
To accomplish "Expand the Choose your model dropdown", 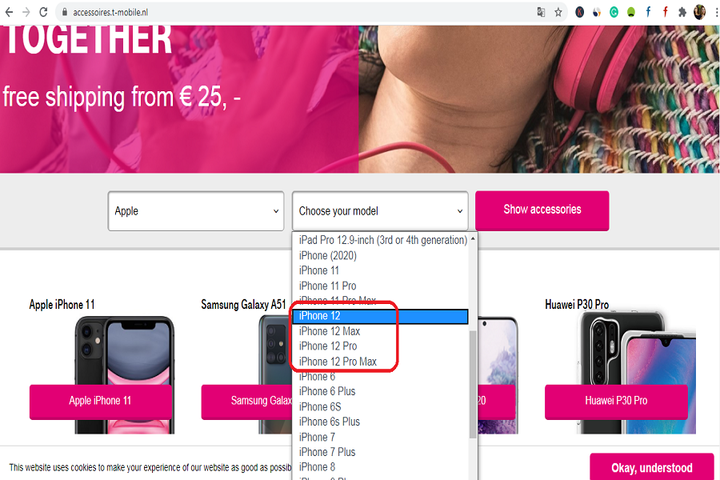I will pos(380,211).
